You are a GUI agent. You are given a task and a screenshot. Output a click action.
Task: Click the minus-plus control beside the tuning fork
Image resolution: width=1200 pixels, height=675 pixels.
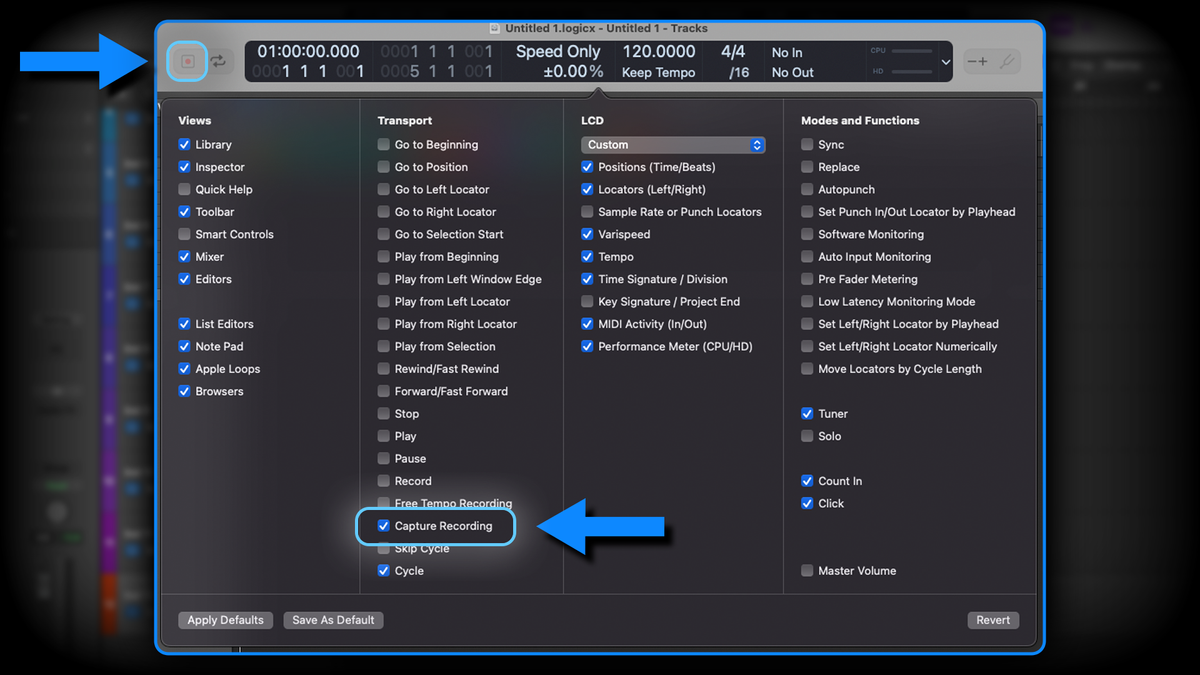(x=978, y=61)
